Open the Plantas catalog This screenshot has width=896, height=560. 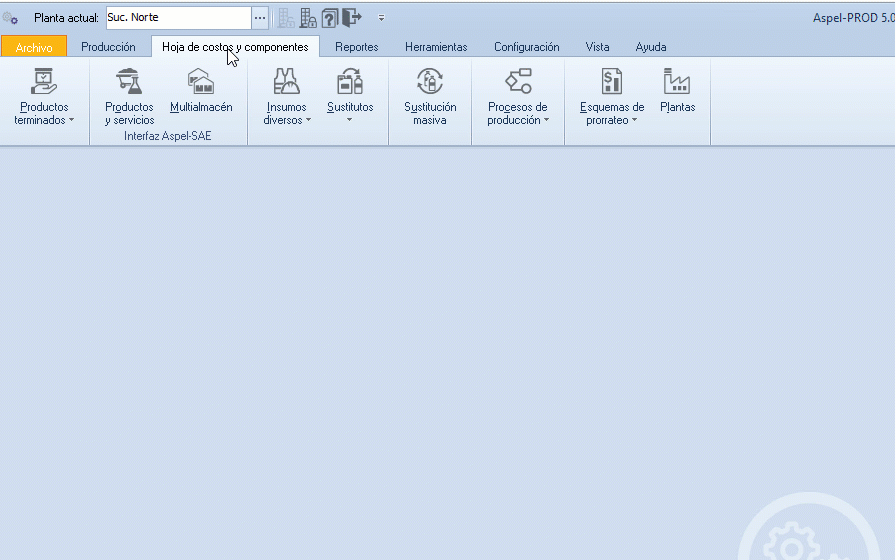click(677, 82)
